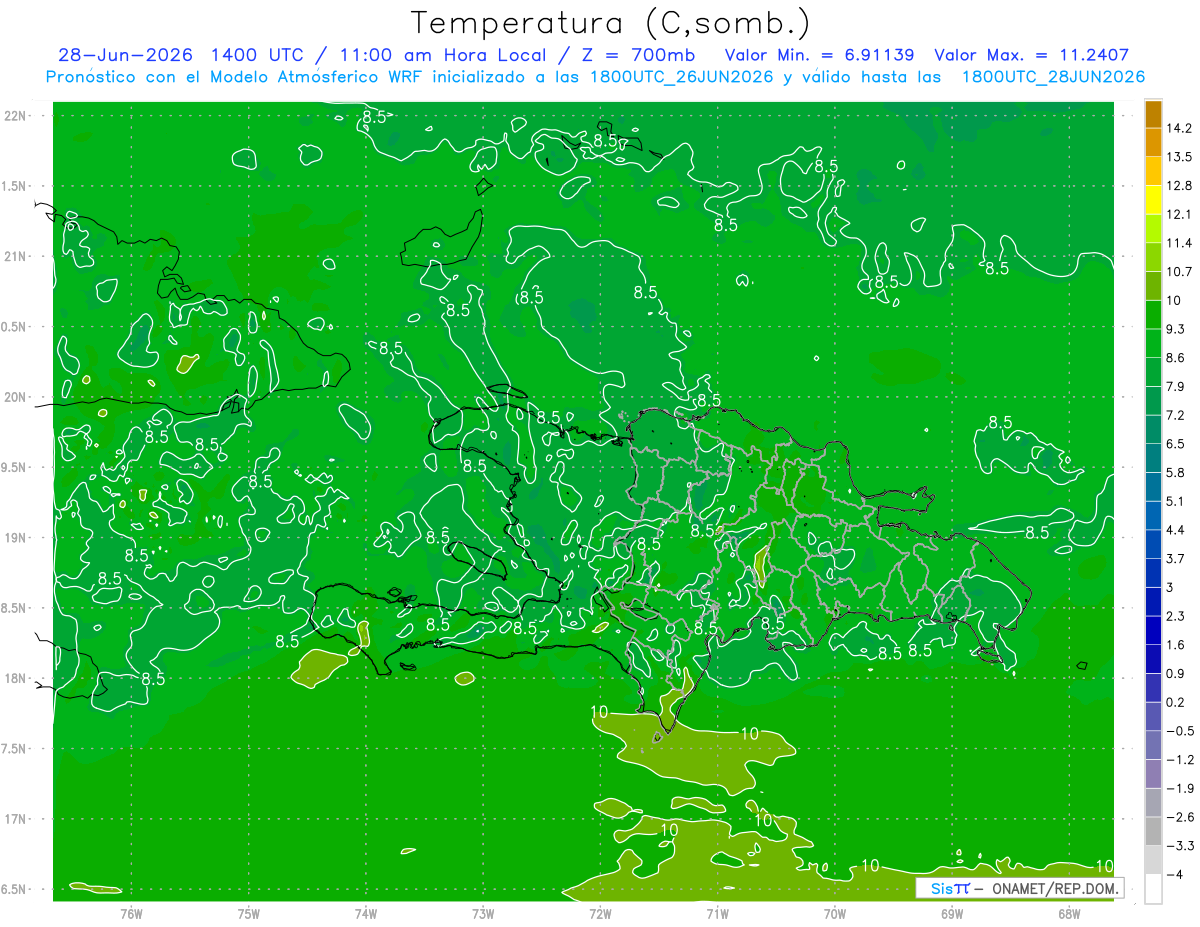The image size is (1200, 927).
Task: Click the "17N" latitude axis label
Action: point(15,819)
